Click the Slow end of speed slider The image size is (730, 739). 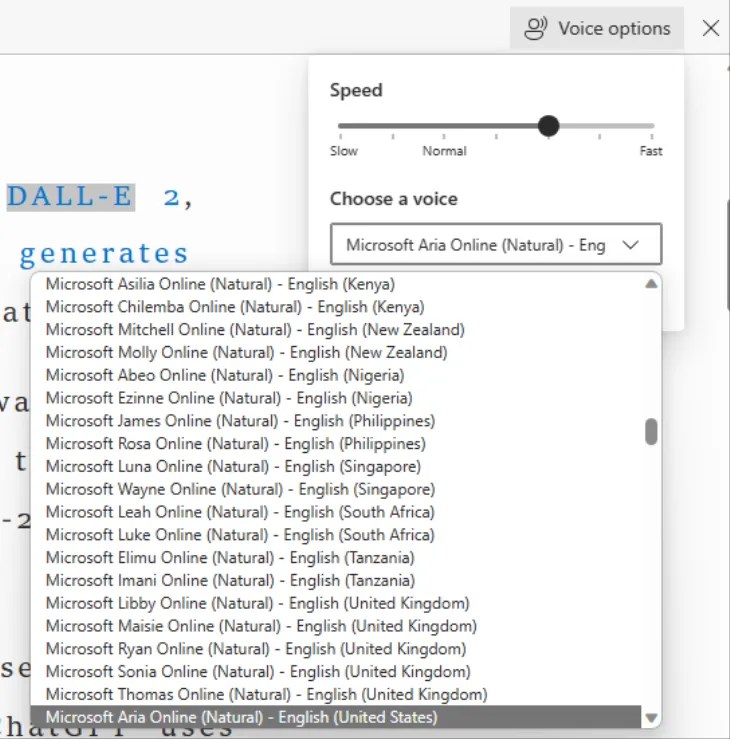pos(344,151)
